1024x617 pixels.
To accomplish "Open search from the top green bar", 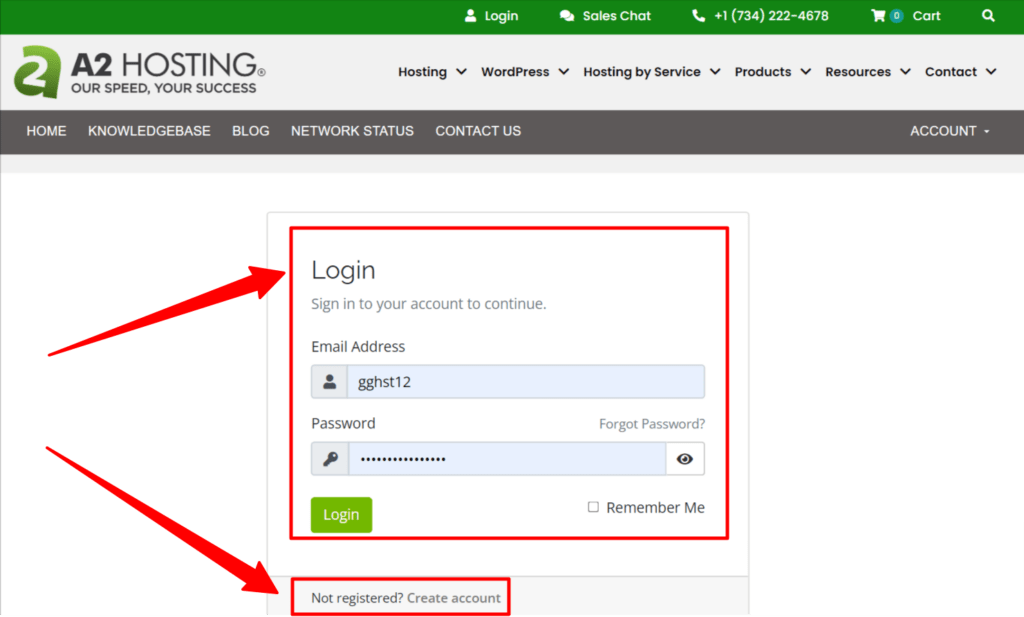I will coord(988,16).
